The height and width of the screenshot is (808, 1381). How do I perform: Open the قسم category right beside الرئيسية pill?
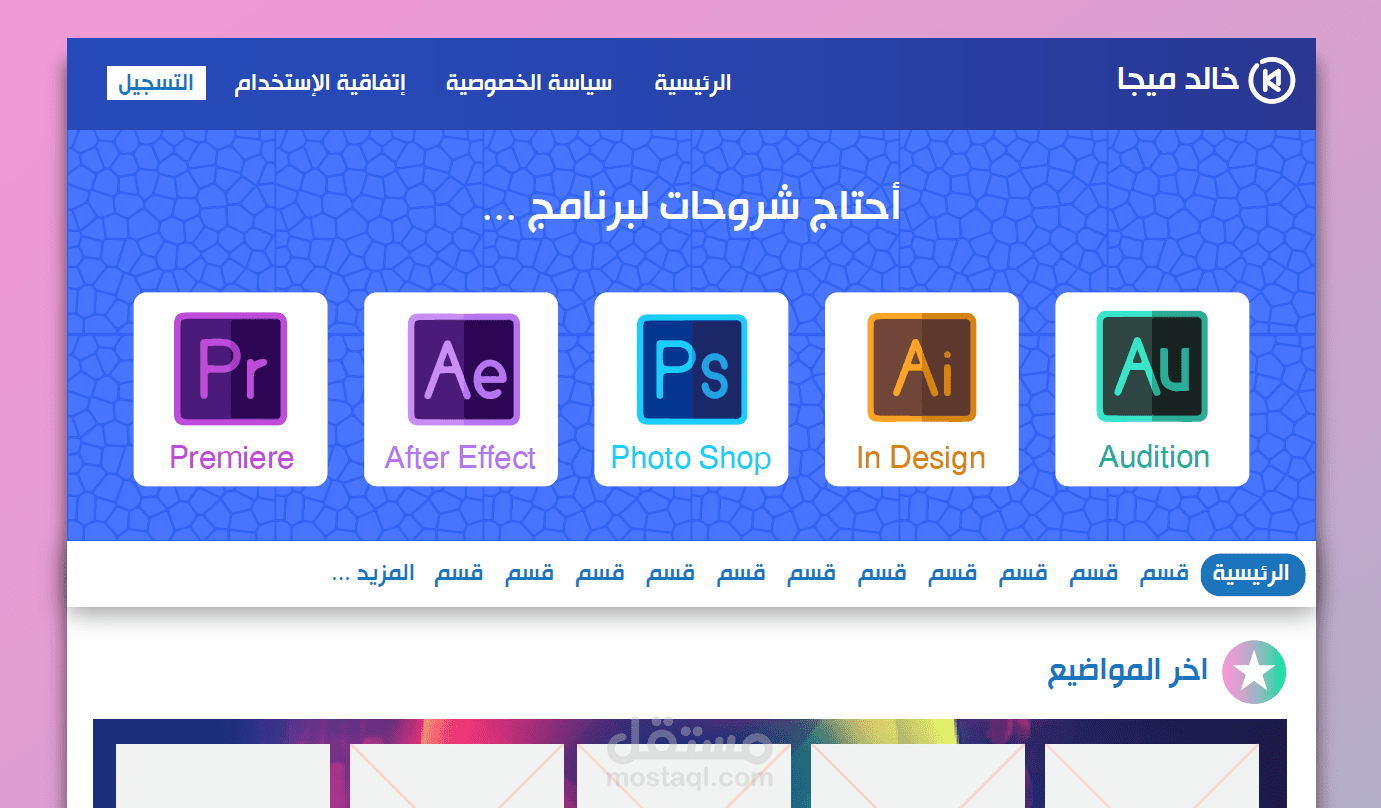(1165, 574)
